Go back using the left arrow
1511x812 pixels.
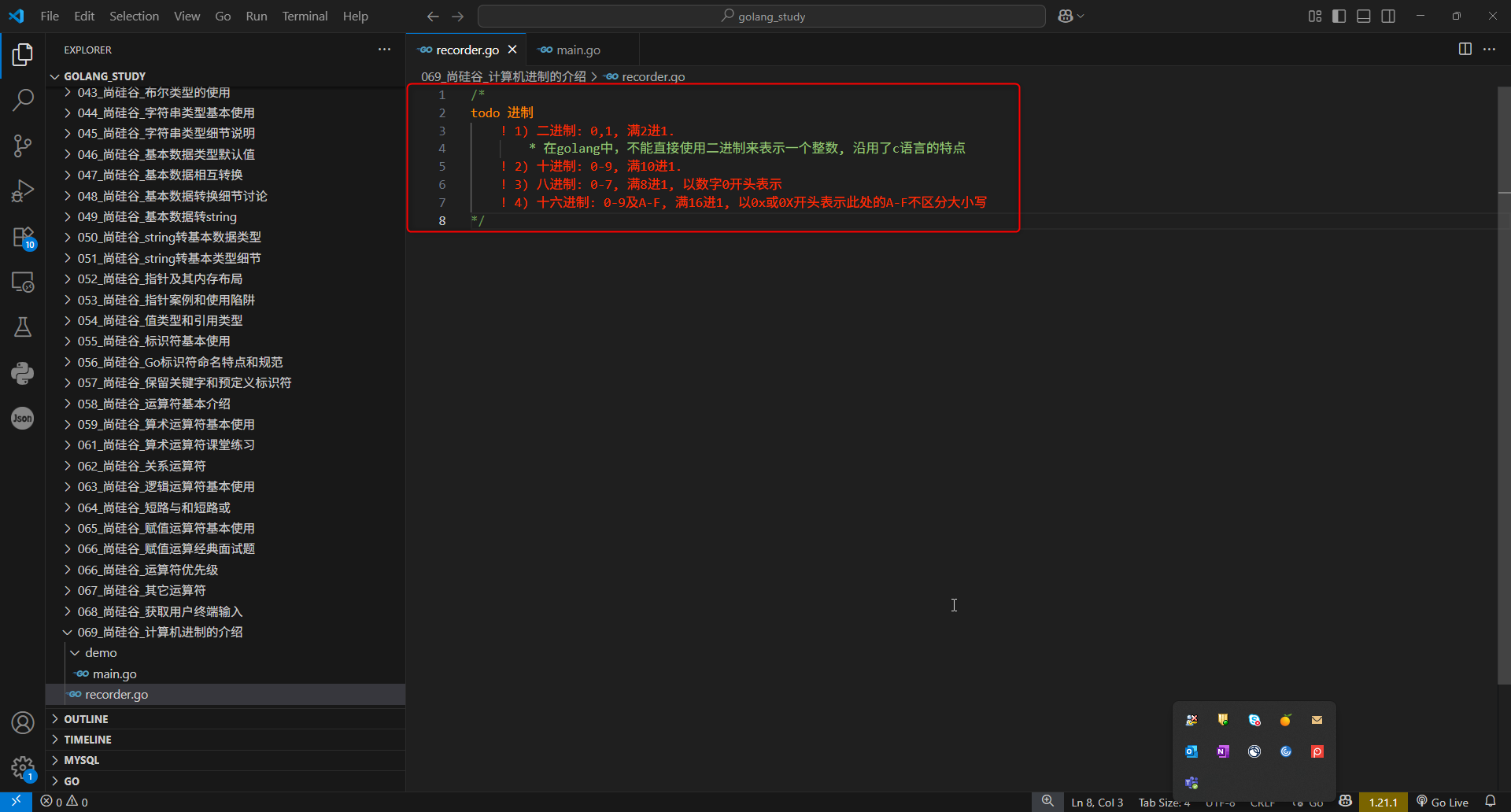[x=433, y=16]
